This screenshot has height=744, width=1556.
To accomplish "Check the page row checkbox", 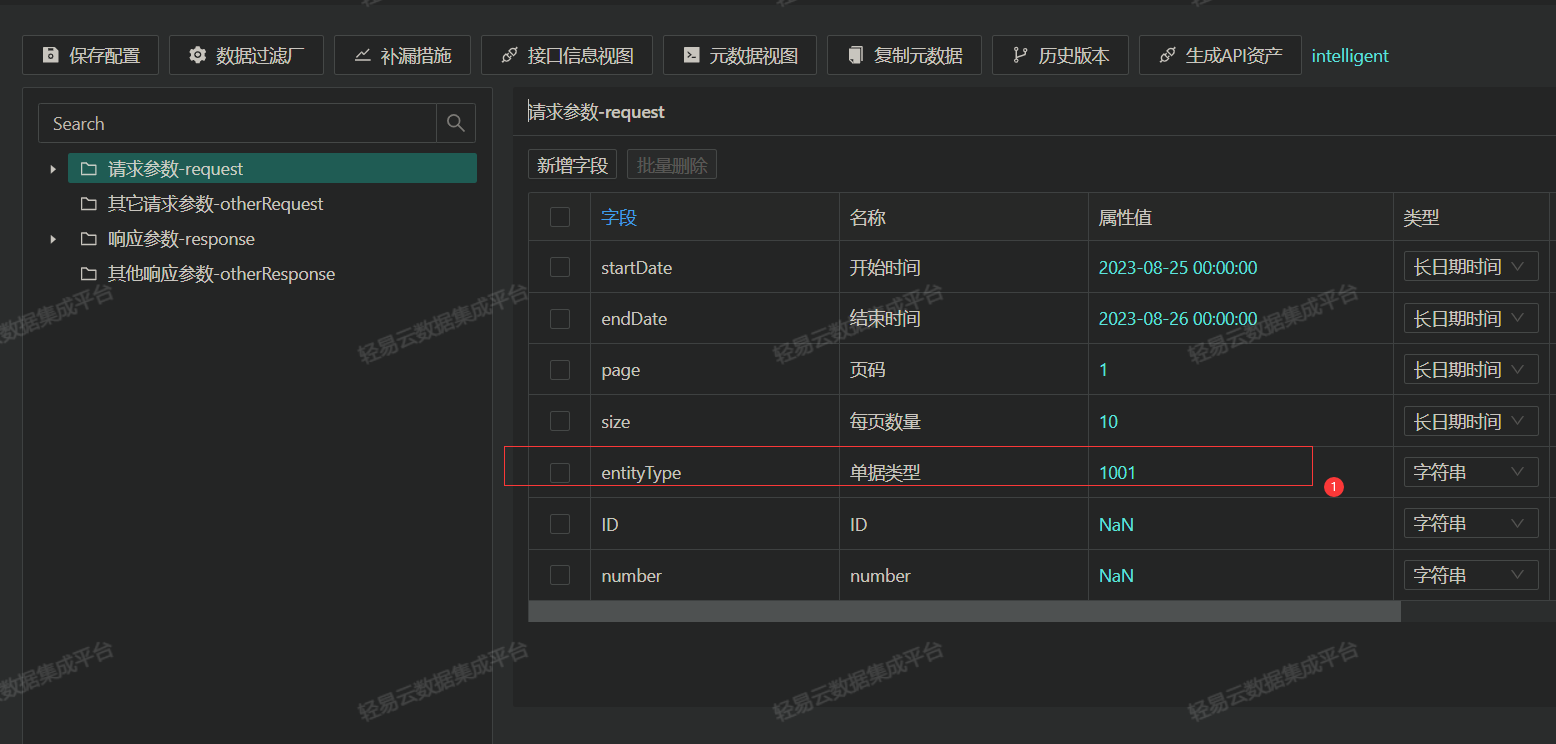I will point(560,370).
